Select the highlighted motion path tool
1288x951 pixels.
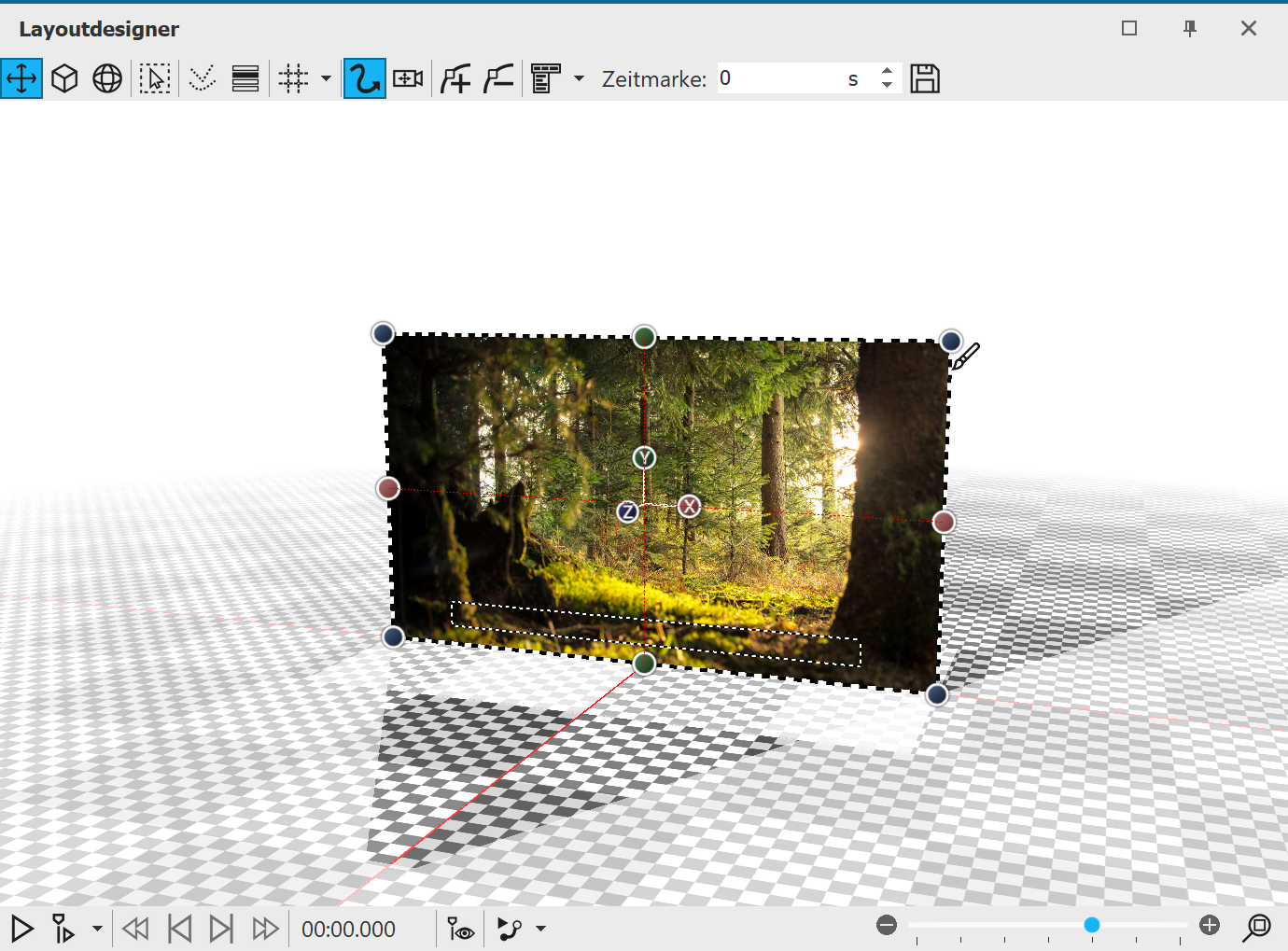pyautogui.click(x=364, y=78)
